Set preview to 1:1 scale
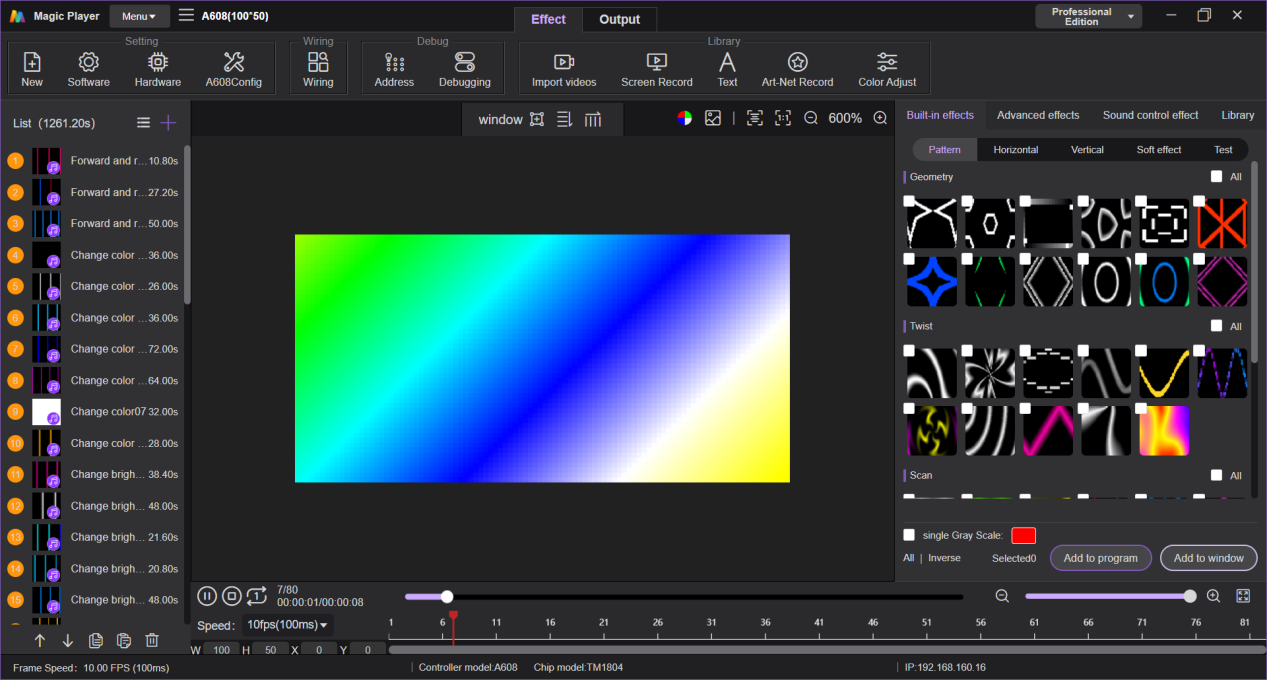This screenshot has width=1267, height=680. click(x=783, y=118)
